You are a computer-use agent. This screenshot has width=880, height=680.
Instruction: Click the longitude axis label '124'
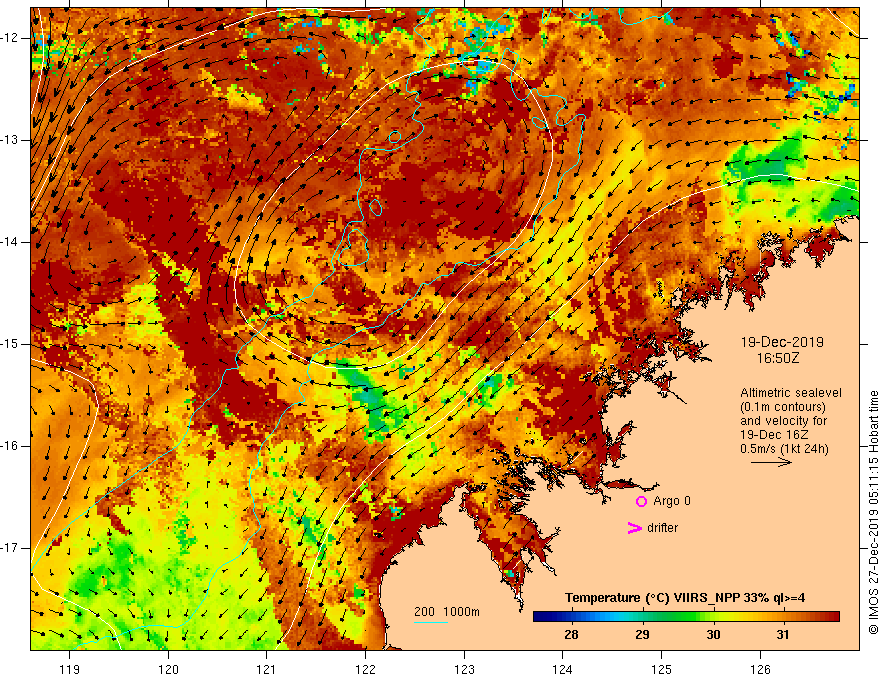point(562,669)
